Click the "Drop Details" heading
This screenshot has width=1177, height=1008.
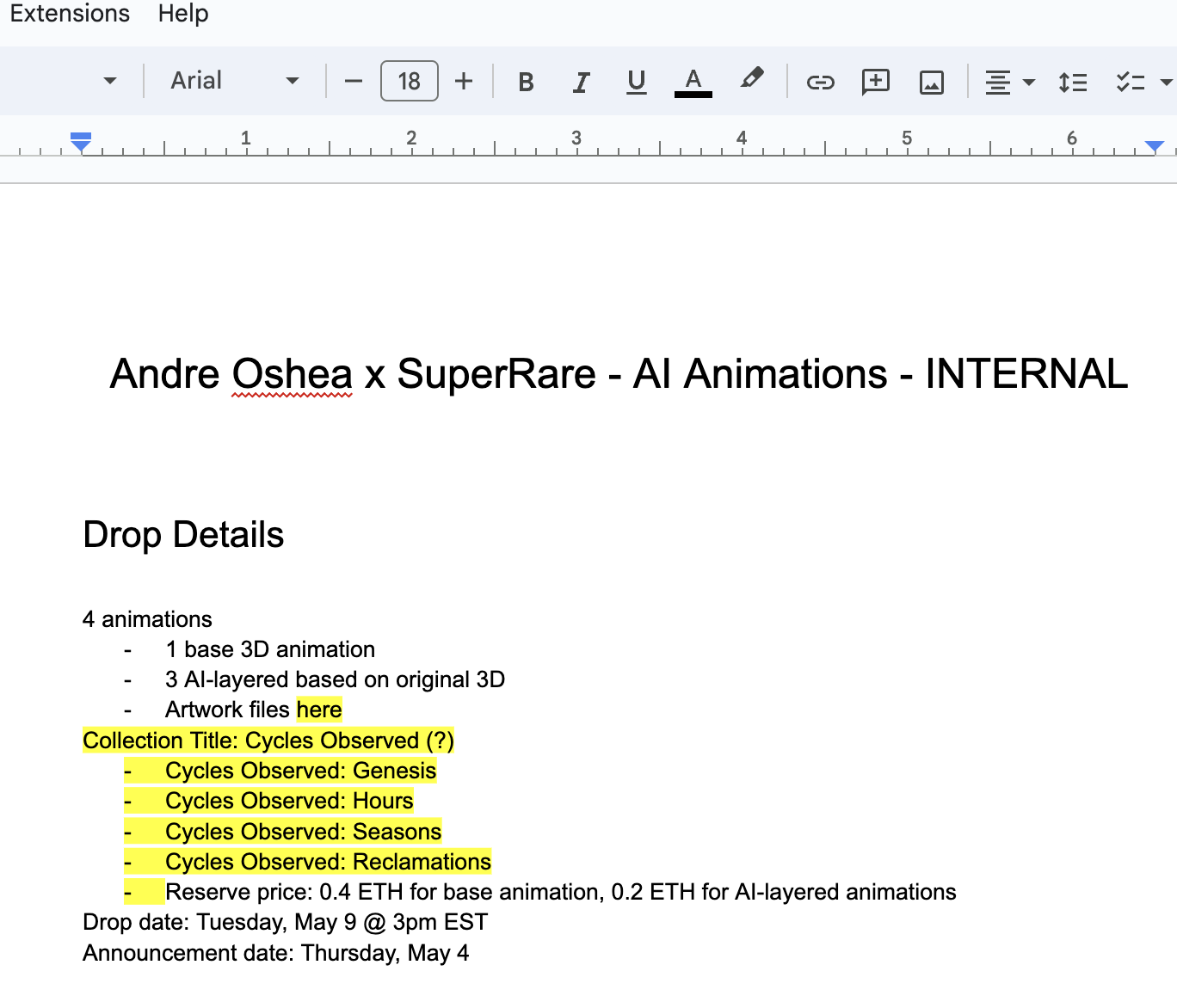click(x=183, y=535)
